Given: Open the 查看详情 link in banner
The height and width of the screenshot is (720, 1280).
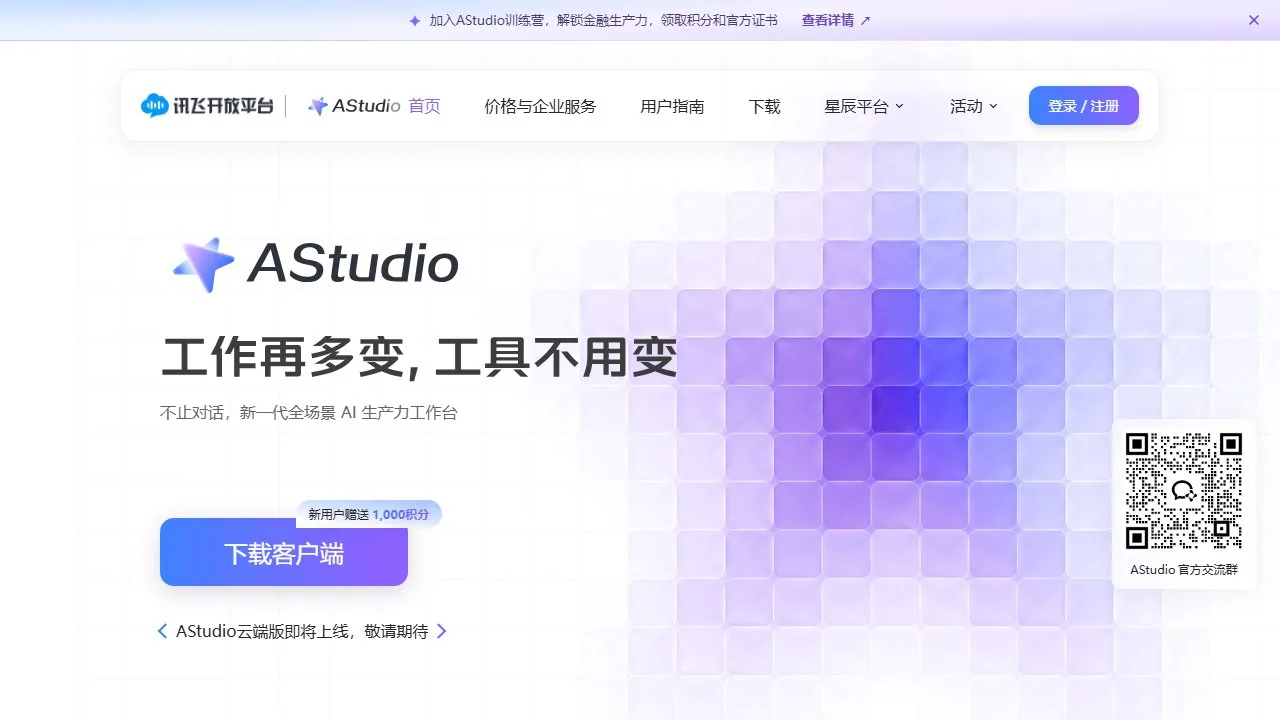Looking at the screenshot, I should 827,20.
